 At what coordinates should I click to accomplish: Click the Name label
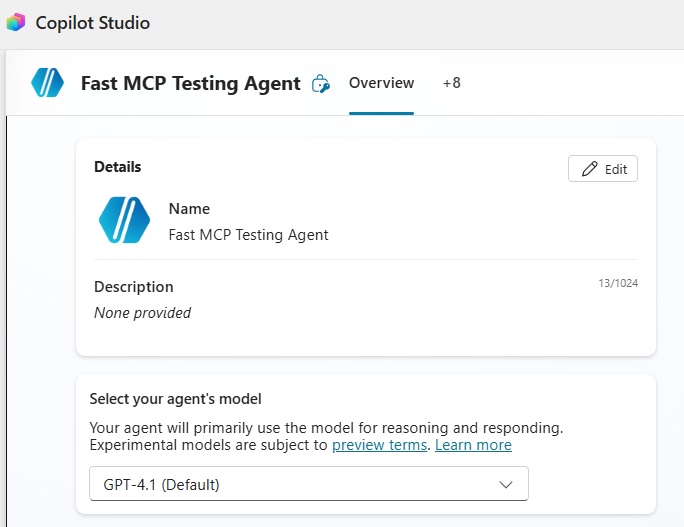pos(189,209)
